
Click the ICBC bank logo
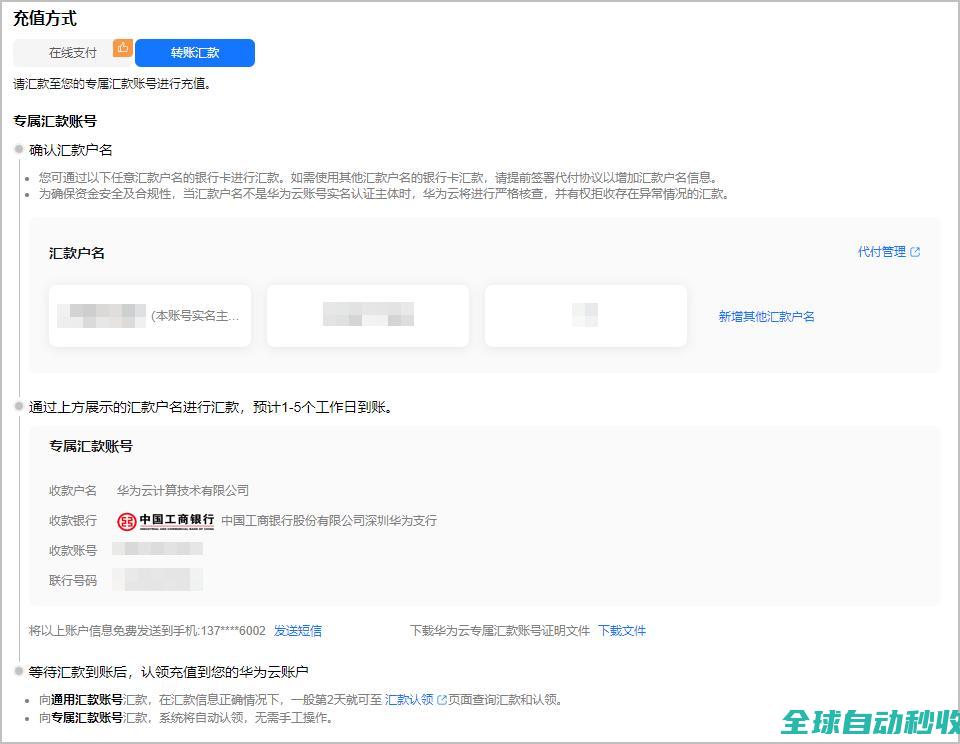pyautogui.click(x=165, y=521)
